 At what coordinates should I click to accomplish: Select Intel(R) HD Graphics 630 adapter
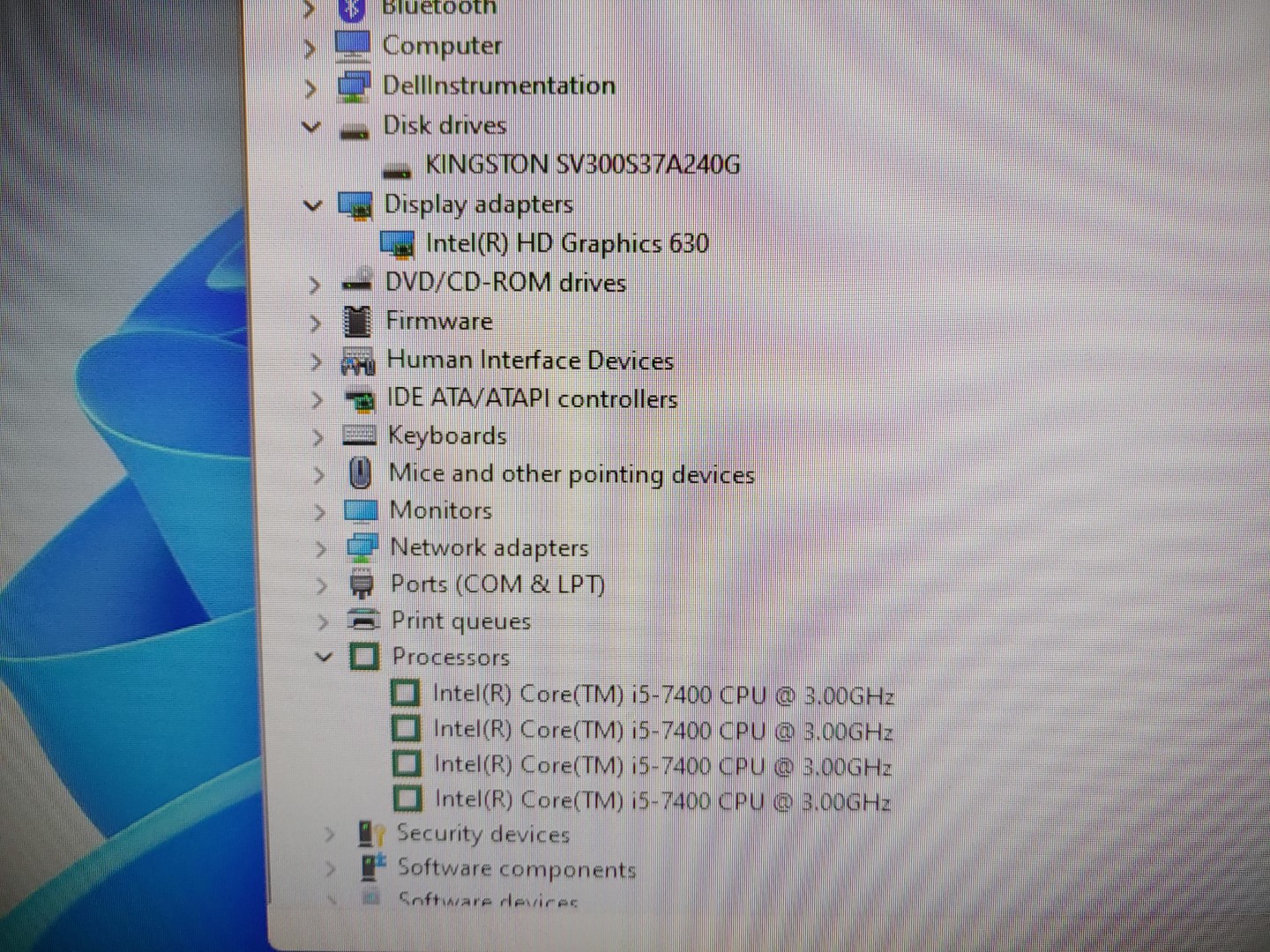[x=567, y=243]
